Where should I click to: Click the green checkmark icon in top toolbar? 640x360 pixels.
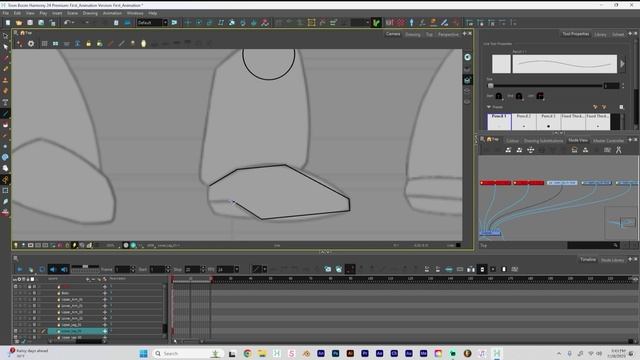(376, 23)
